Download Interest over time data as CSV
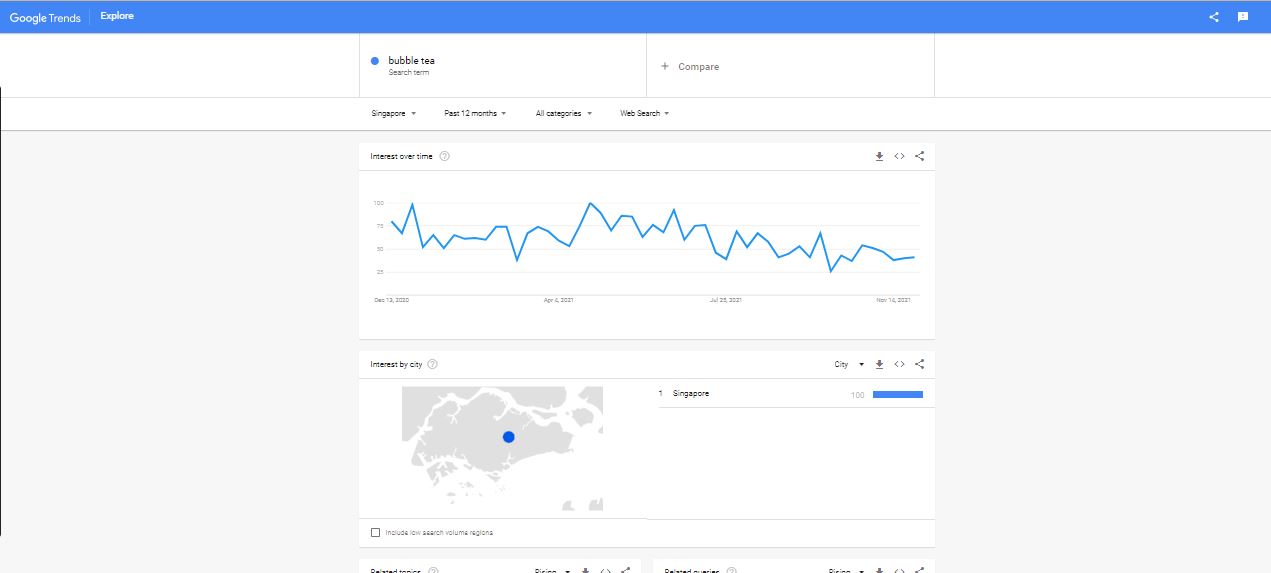 click(x=879, y=156)
